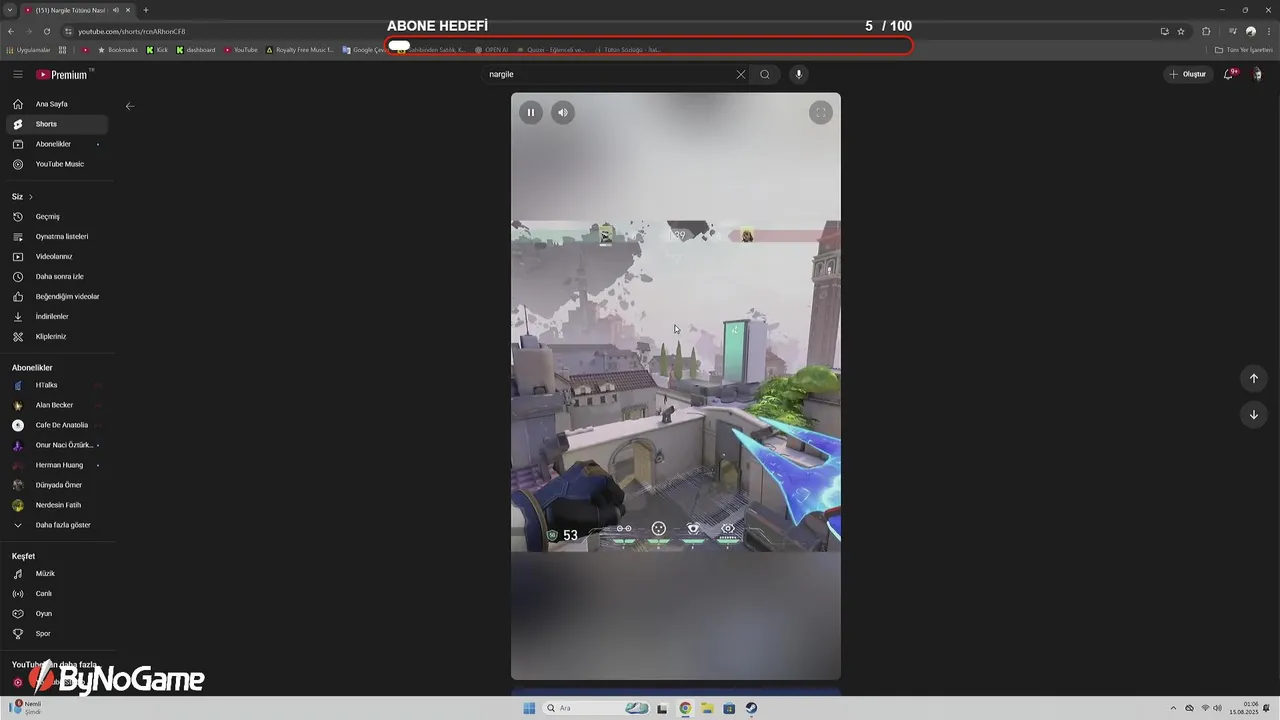Screen dimensions: 1280x720
Task: Go back in browser history
Action: [x=11, y=31]
